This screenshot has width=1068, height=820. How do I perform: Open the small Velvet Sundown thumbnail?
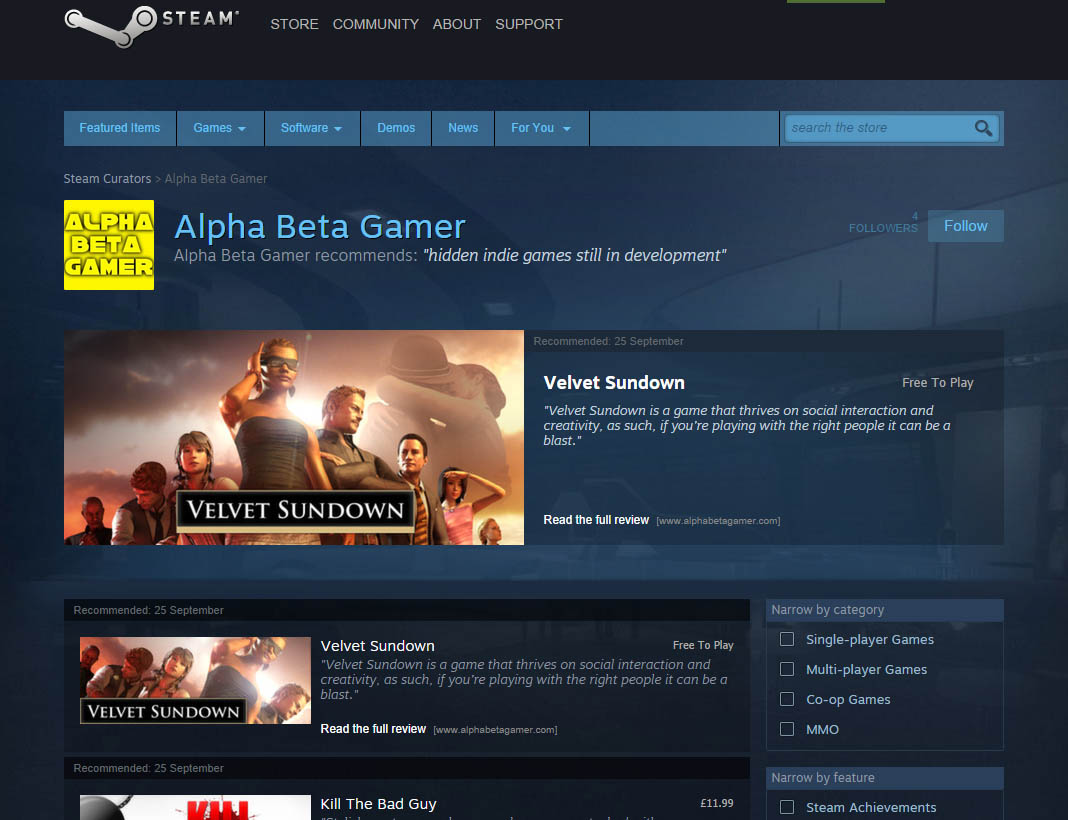tap(195, 681)
